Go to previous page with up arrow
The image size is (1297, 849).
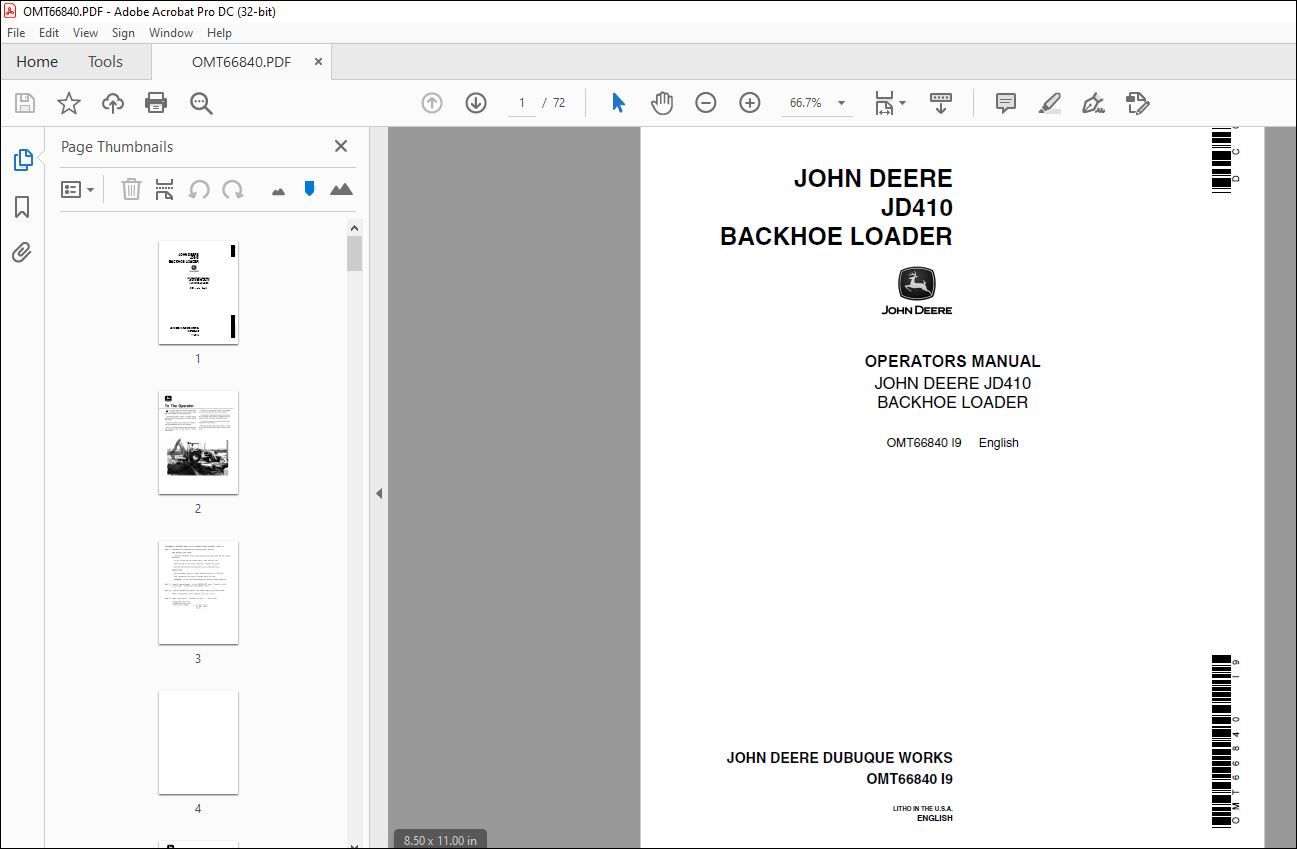tap(432, 103)
